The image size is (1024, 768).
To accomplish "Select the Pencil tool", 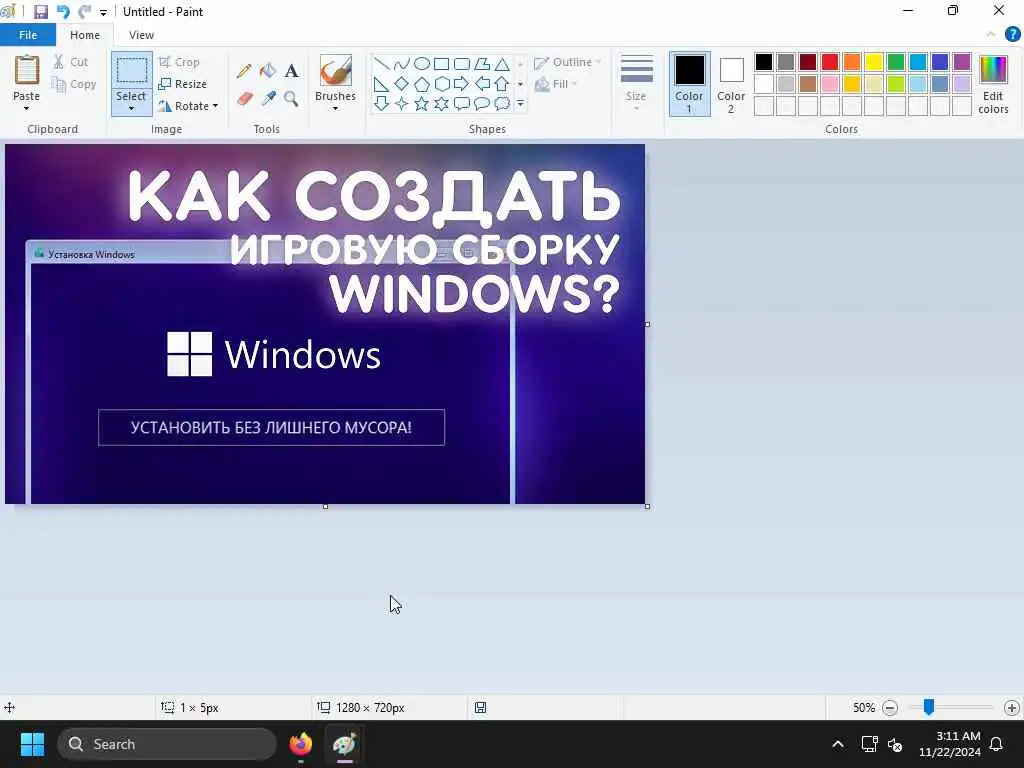I will [x=244, y=71].
